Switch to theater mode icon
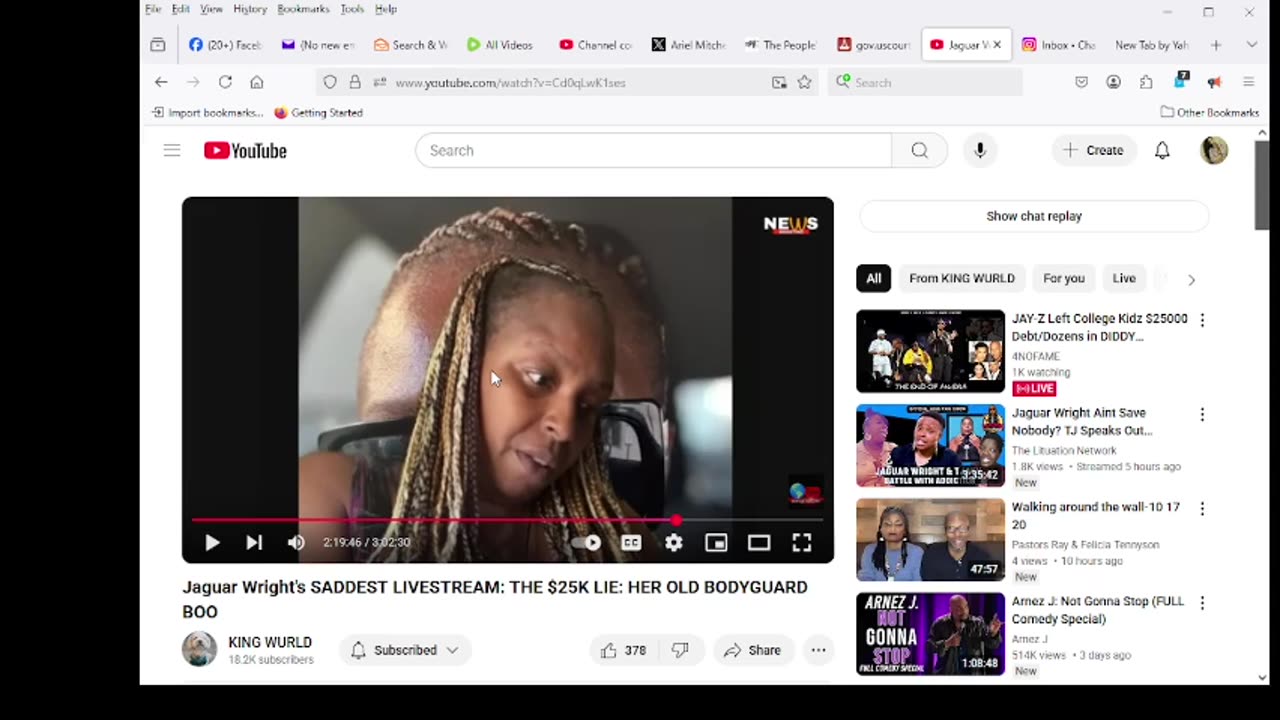The height and width of the screenshot is (720, 1280). tap(759, 543)
